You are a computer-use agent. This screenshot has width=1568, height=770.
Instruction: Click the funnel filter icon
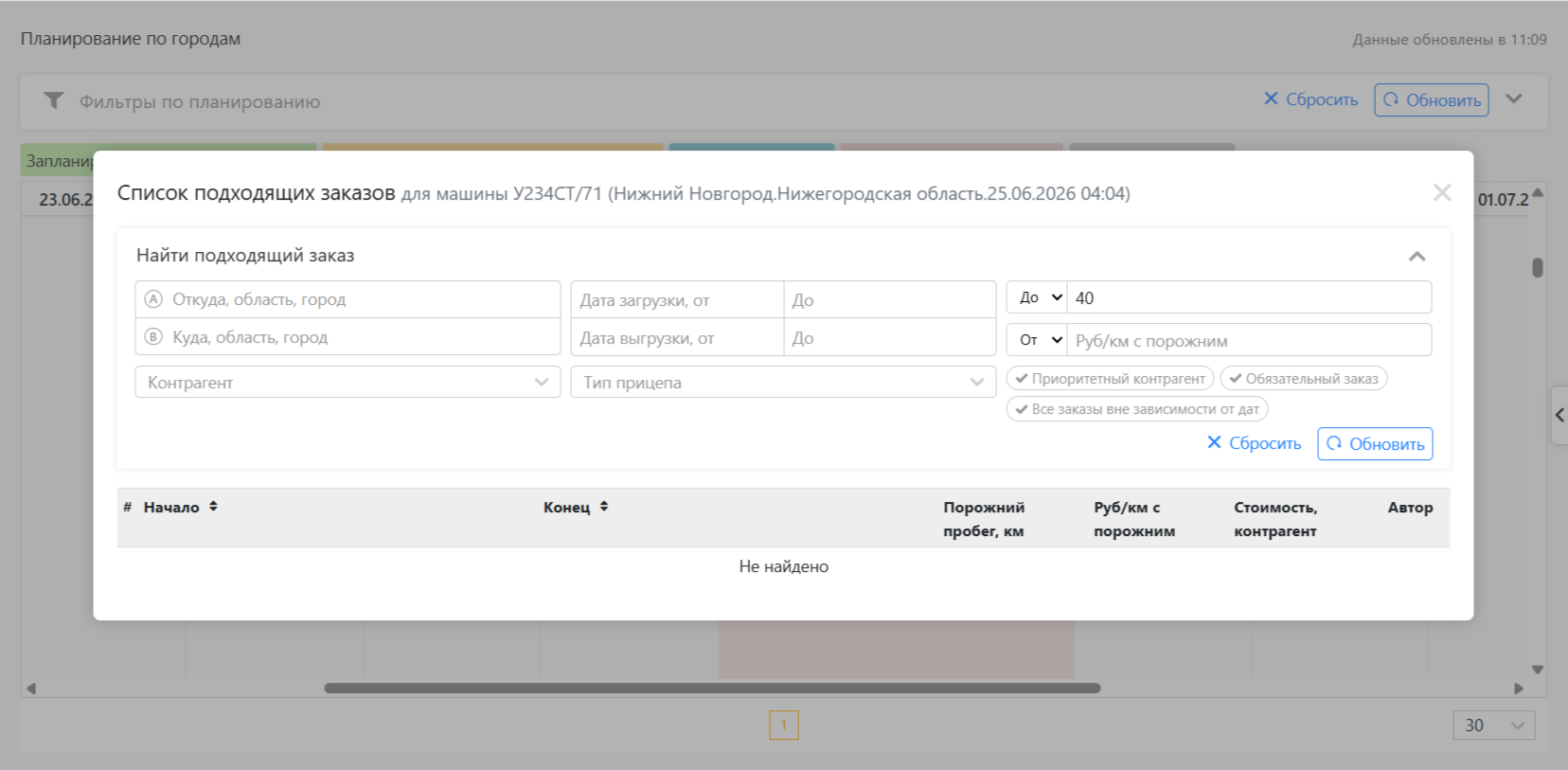click(54, 100)
